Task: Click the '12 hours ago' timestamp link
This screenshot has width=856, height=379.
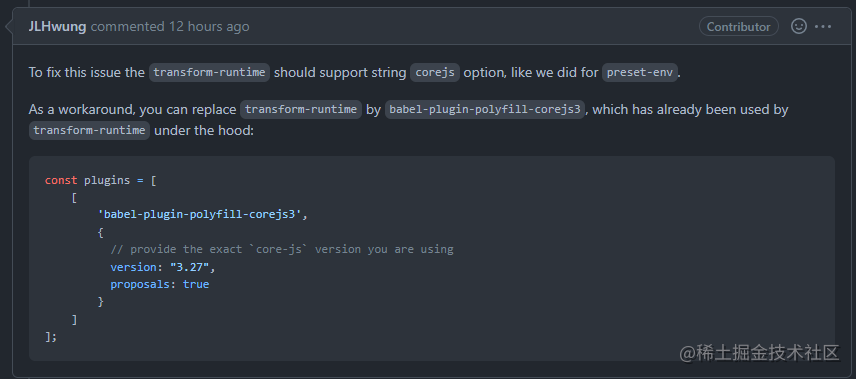Action: (x=209, y=26)
